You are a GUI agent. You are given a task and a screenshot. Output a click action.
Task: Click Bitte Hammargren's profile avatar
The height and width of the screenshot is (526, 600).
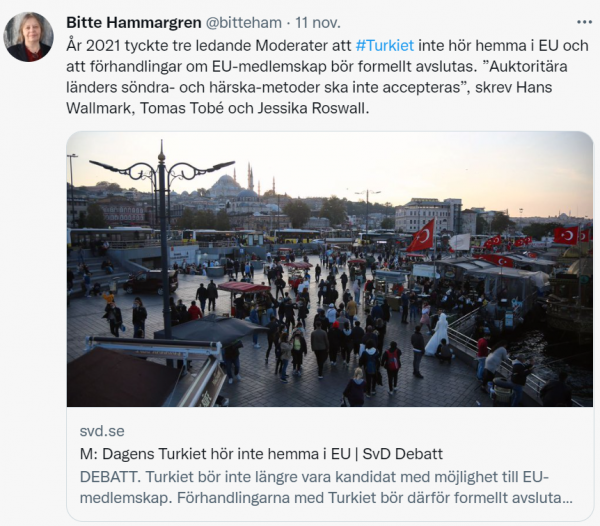pos(28,37)
